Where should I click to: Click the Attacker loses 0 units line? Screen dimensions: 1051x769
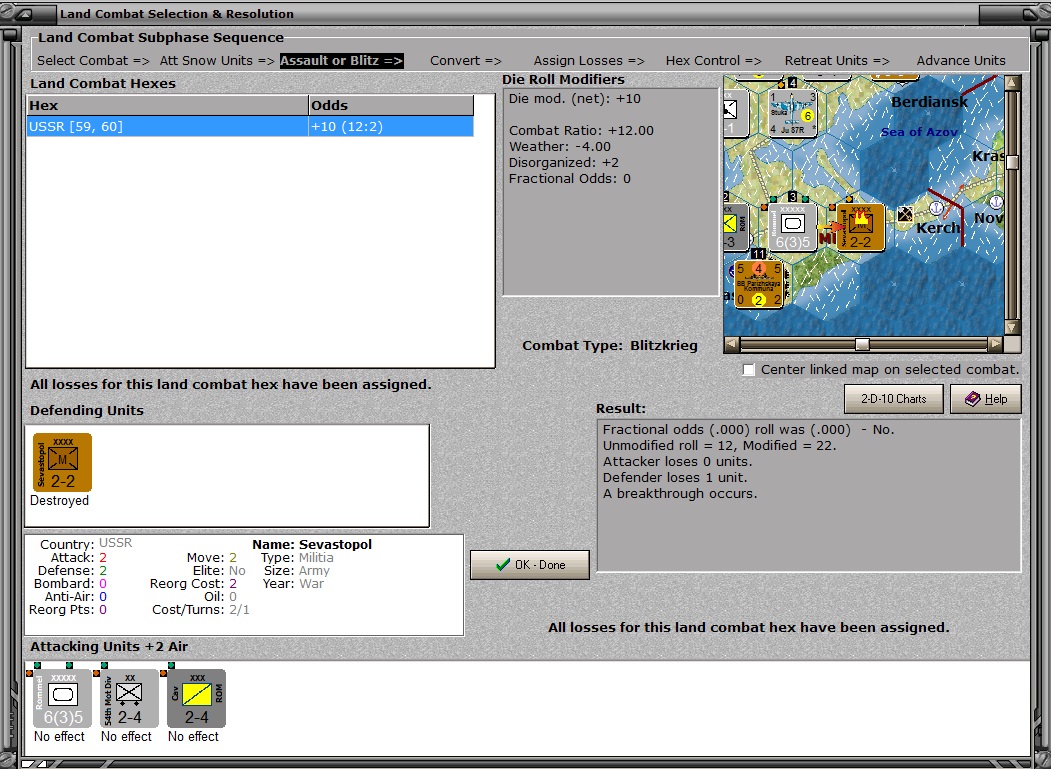pyautogui.click(x=677, y=462)
